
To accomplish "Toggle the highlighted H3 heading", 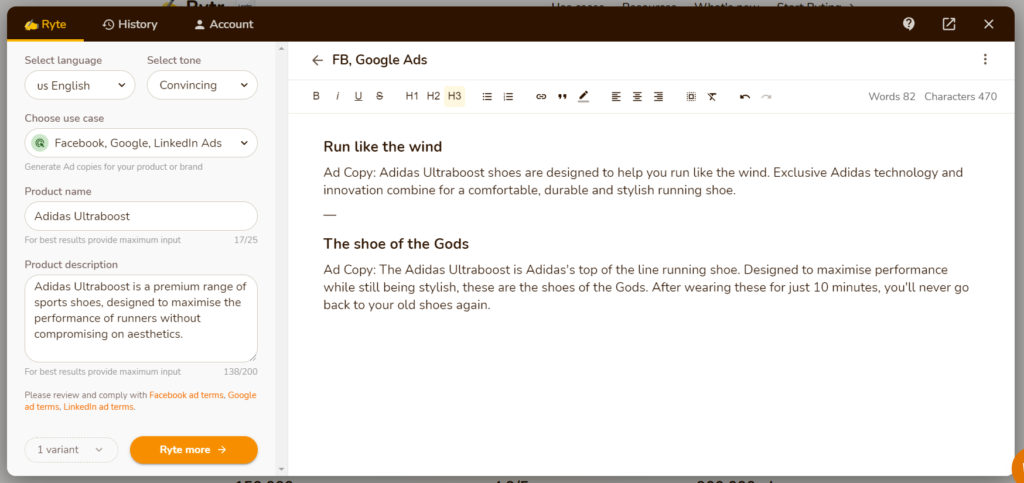I will coord(455,97).
